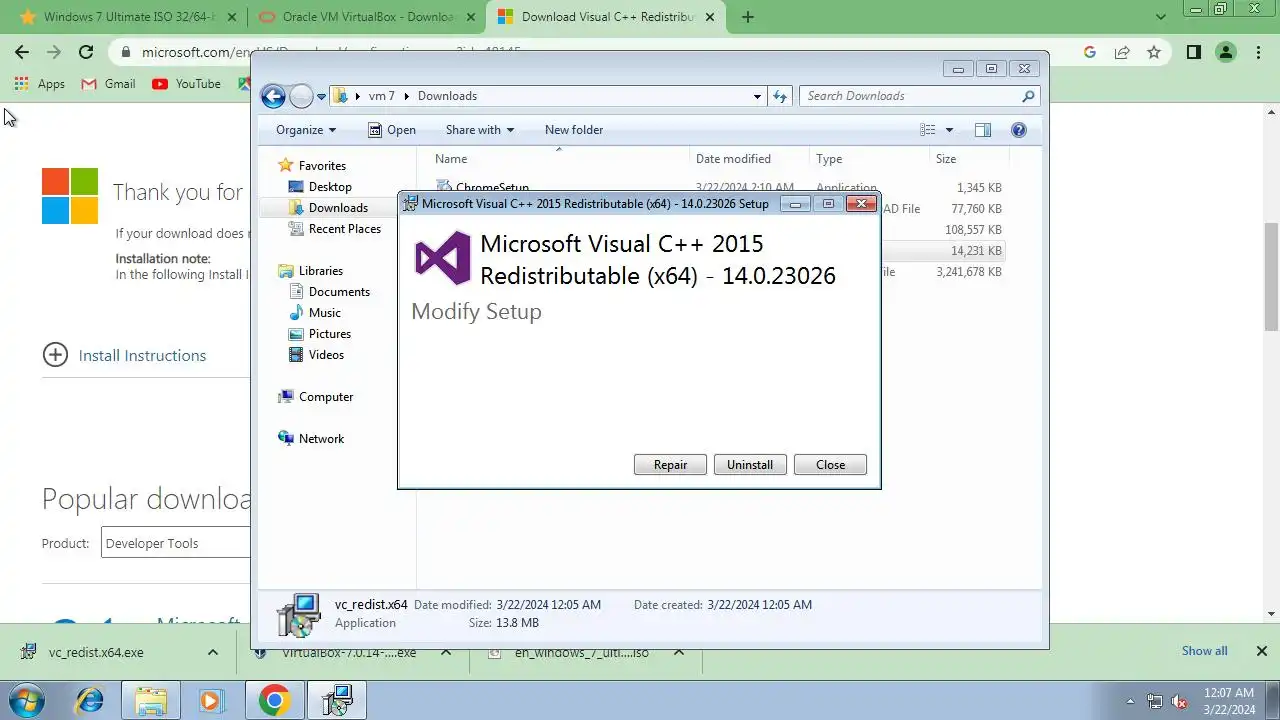Open Apps bookmark shortcut
This screenshot has width=1280, height=720.
tap(40, 84)
